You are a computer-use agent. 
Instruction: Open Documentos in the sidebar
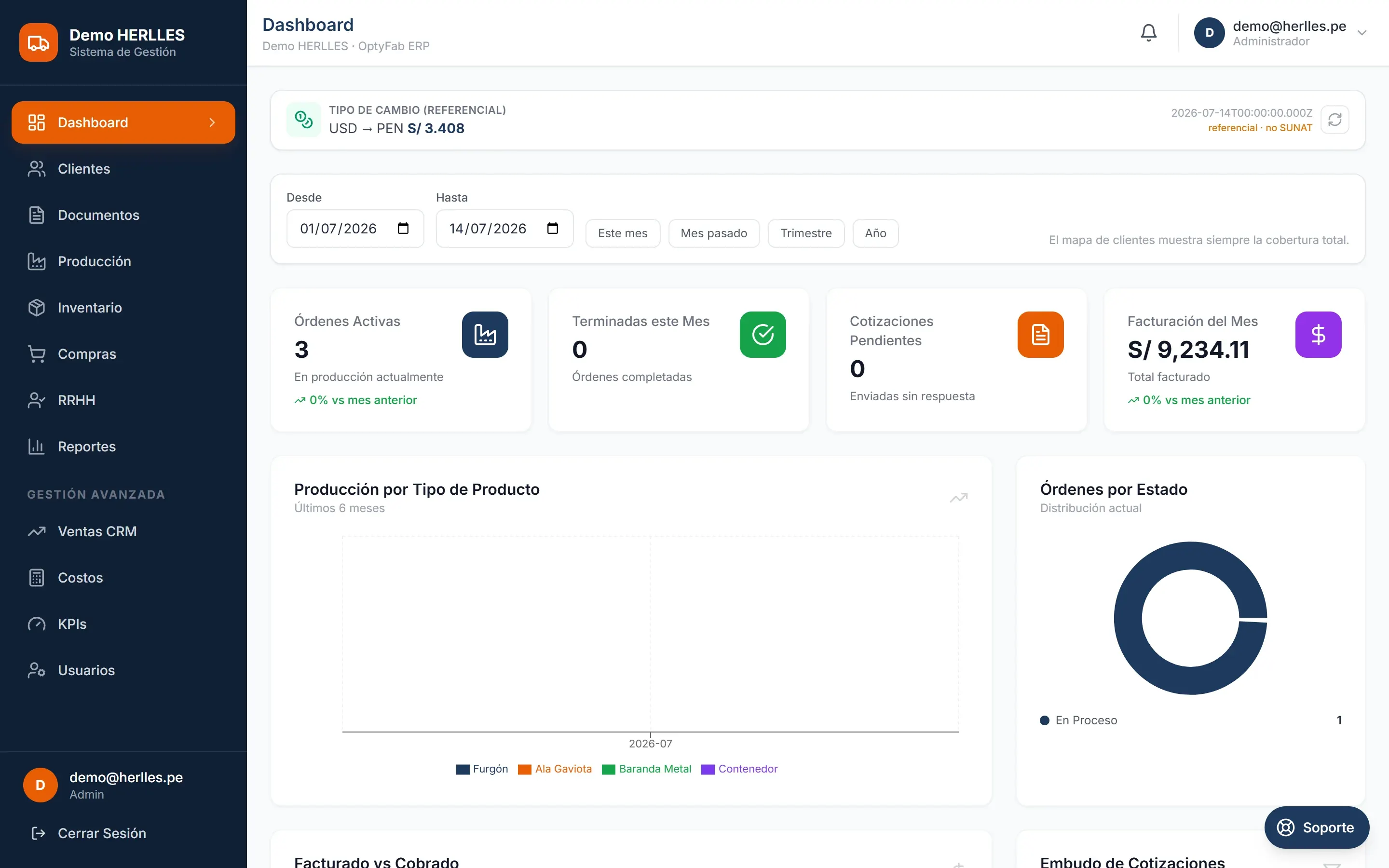click(x=123, y=215)
